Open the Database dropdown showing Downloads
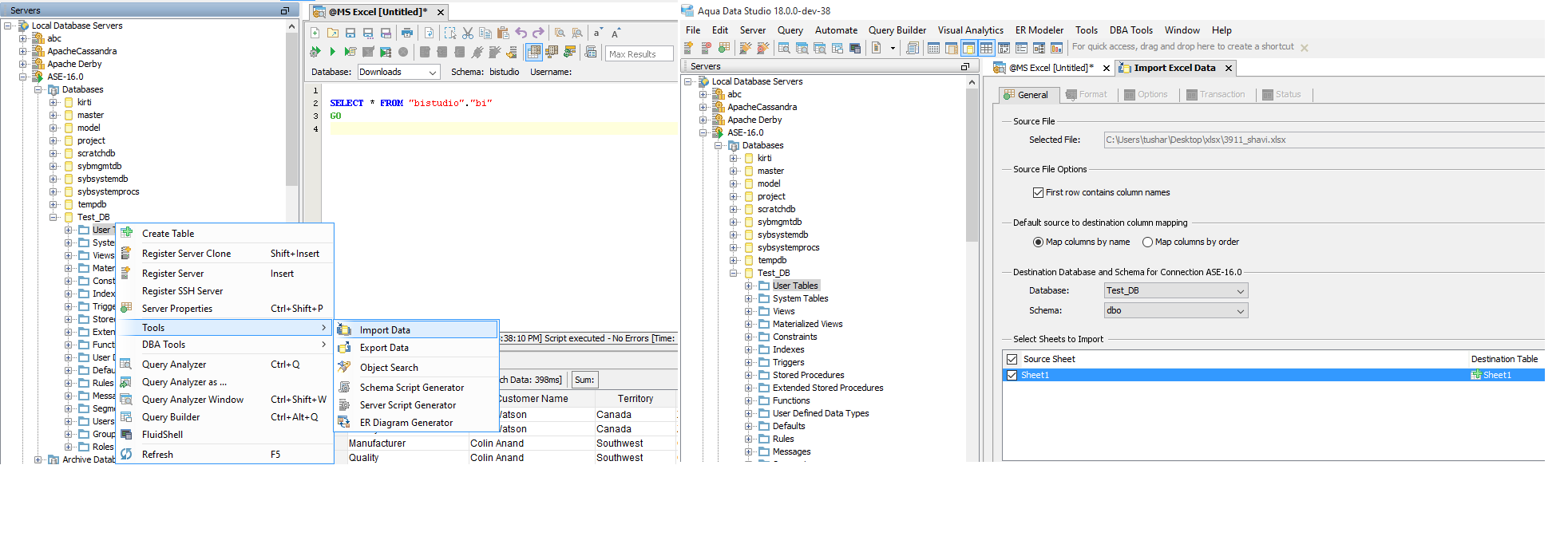 398,72
